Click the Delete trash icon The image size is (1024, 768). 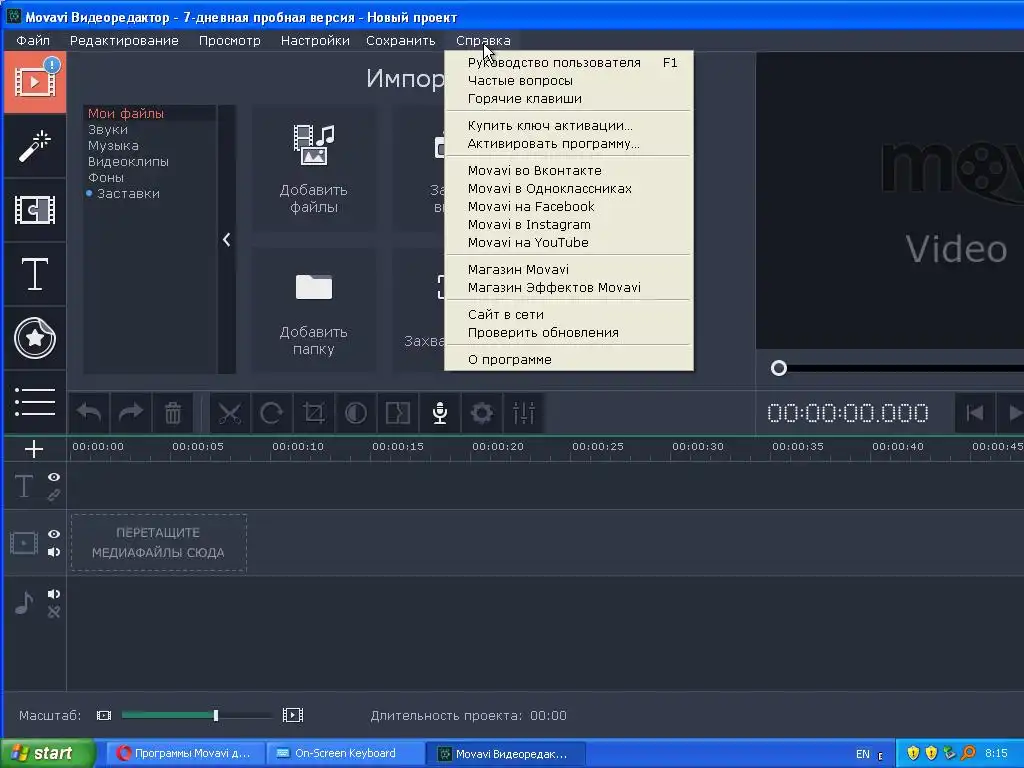[x=172, y=413]
